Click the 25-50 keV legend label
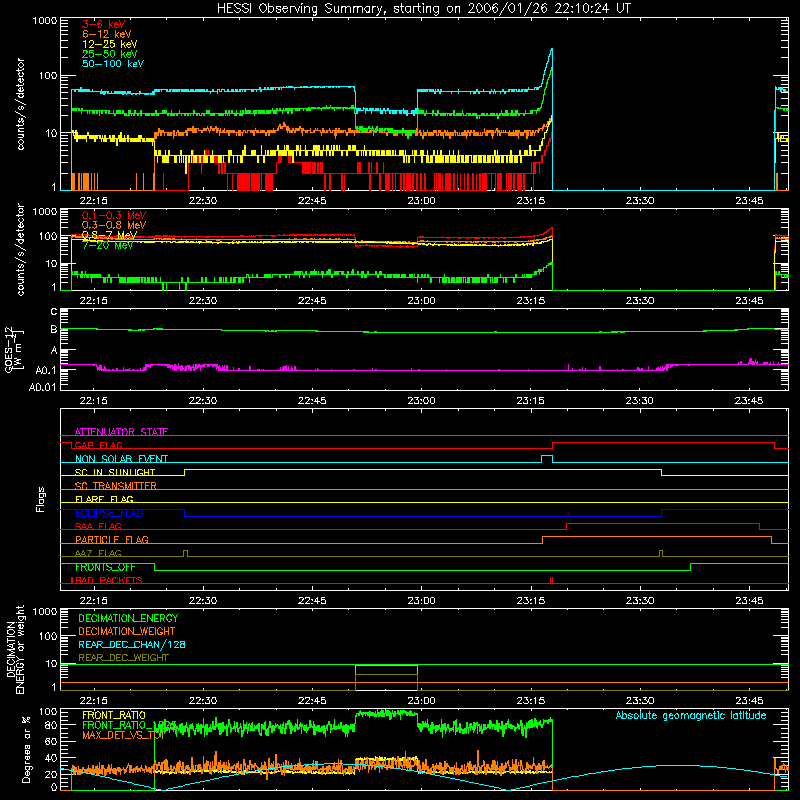800x800 pixels. click(x=110, y=54)
